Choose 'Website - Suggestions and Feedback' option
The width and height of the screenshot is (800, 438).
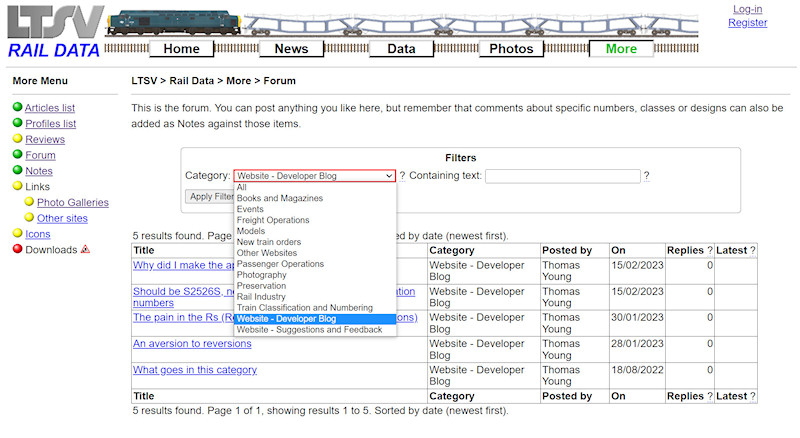309,330
